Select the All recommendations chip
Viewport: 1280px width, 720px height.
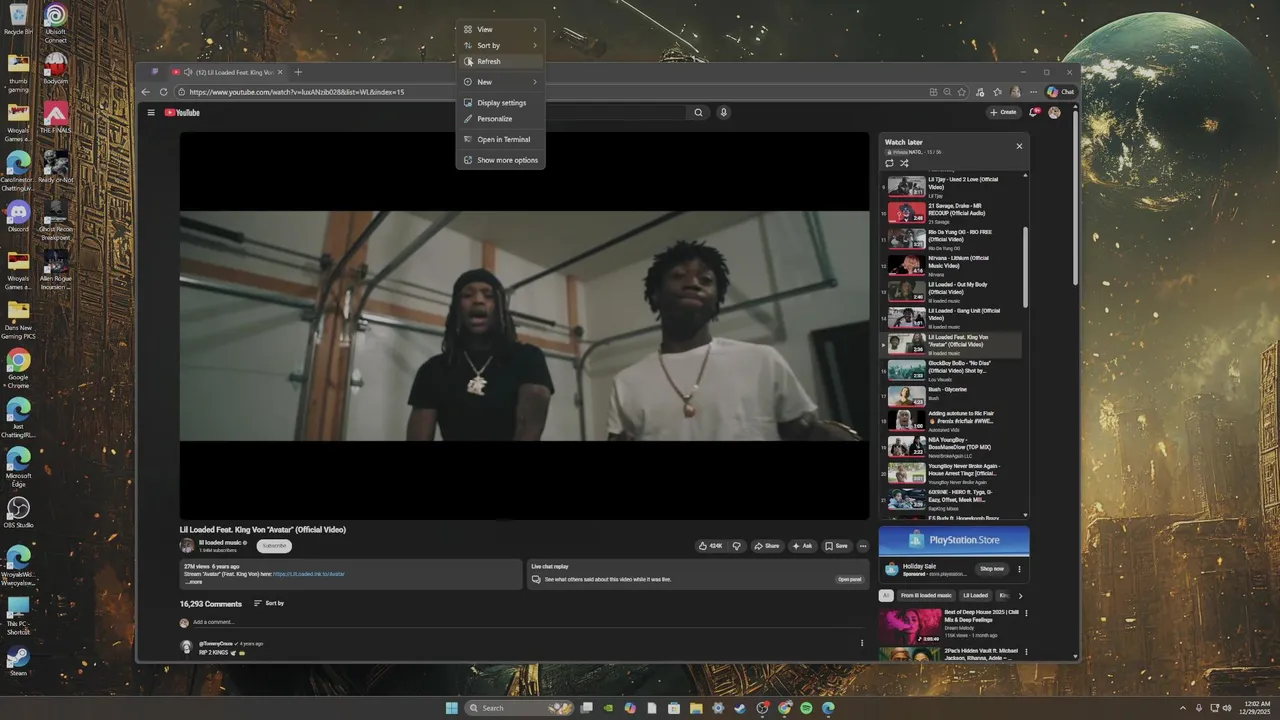886,595
